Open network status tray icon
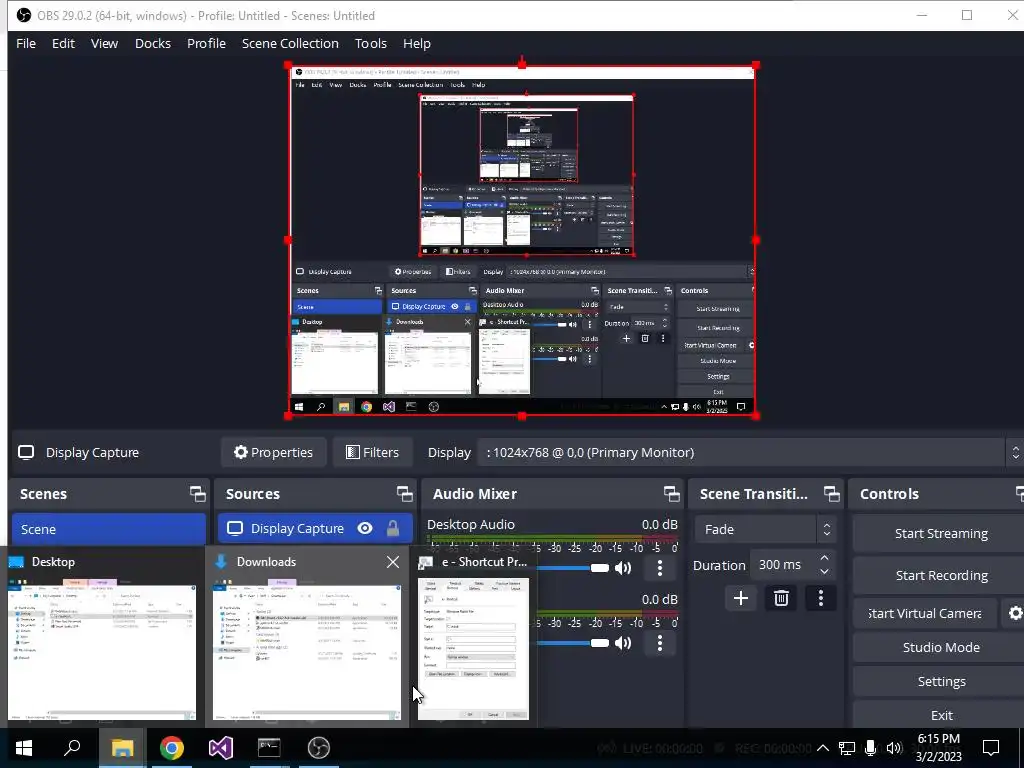The width and height of the screenshot is (1024, 768). point(847,748)
